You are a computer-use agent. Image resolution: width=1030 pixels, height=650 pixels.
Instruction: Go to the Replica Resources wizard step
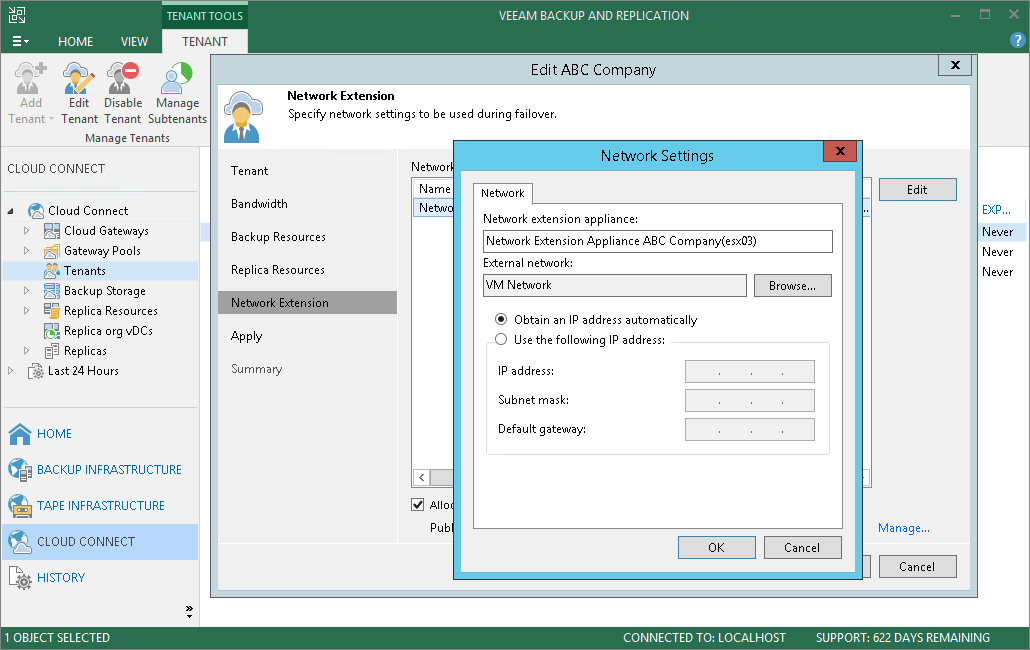[278, 270]
